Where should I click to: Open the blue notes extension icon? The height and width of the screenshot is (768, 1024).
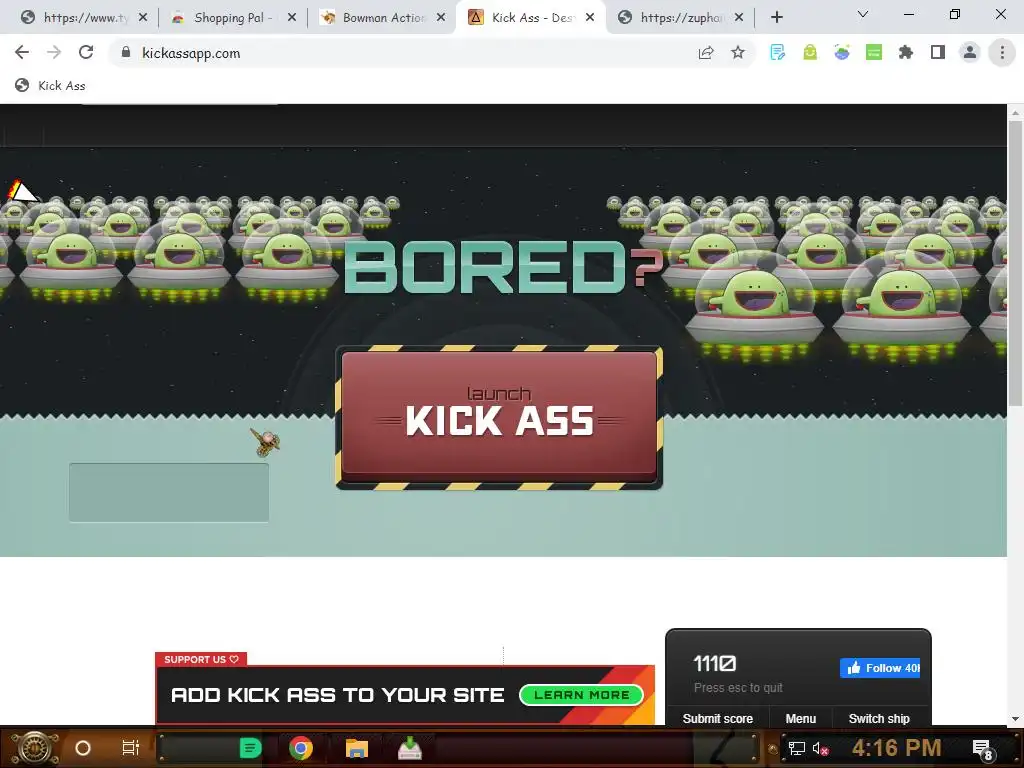click(777, 53)
